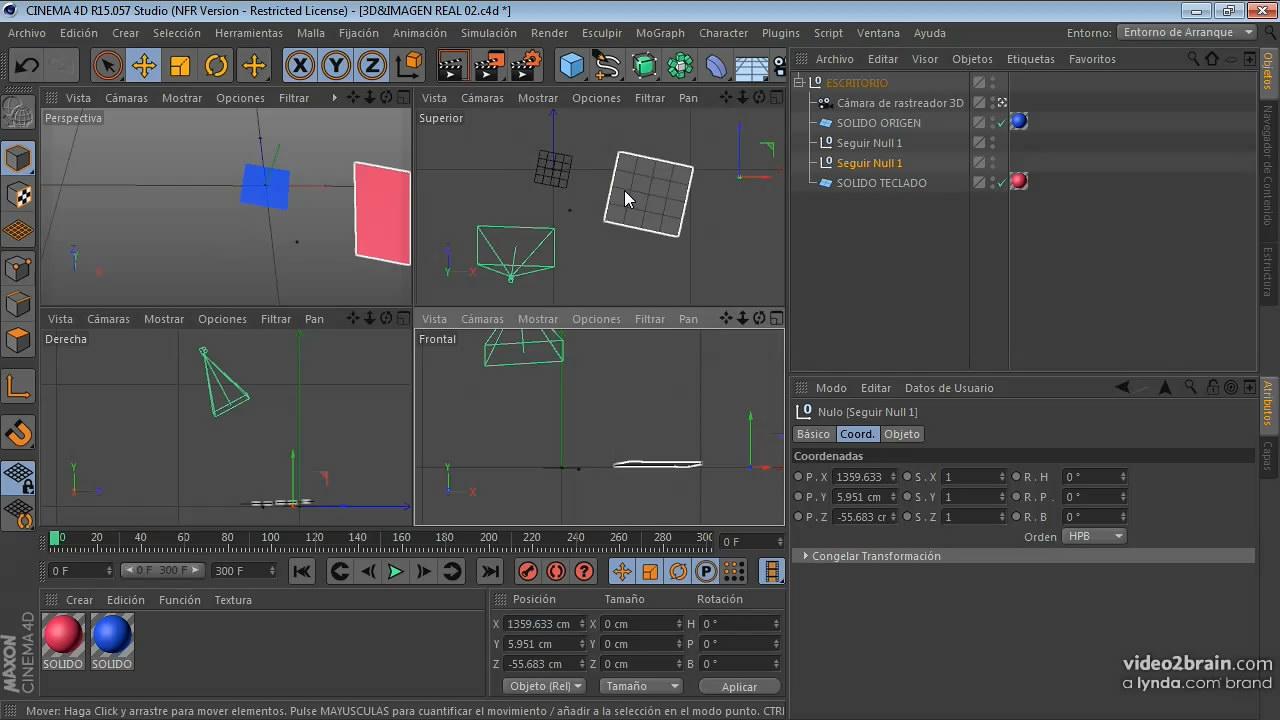Toggle the X axis lock
The image size is (1280, 720).
(299, 67)
